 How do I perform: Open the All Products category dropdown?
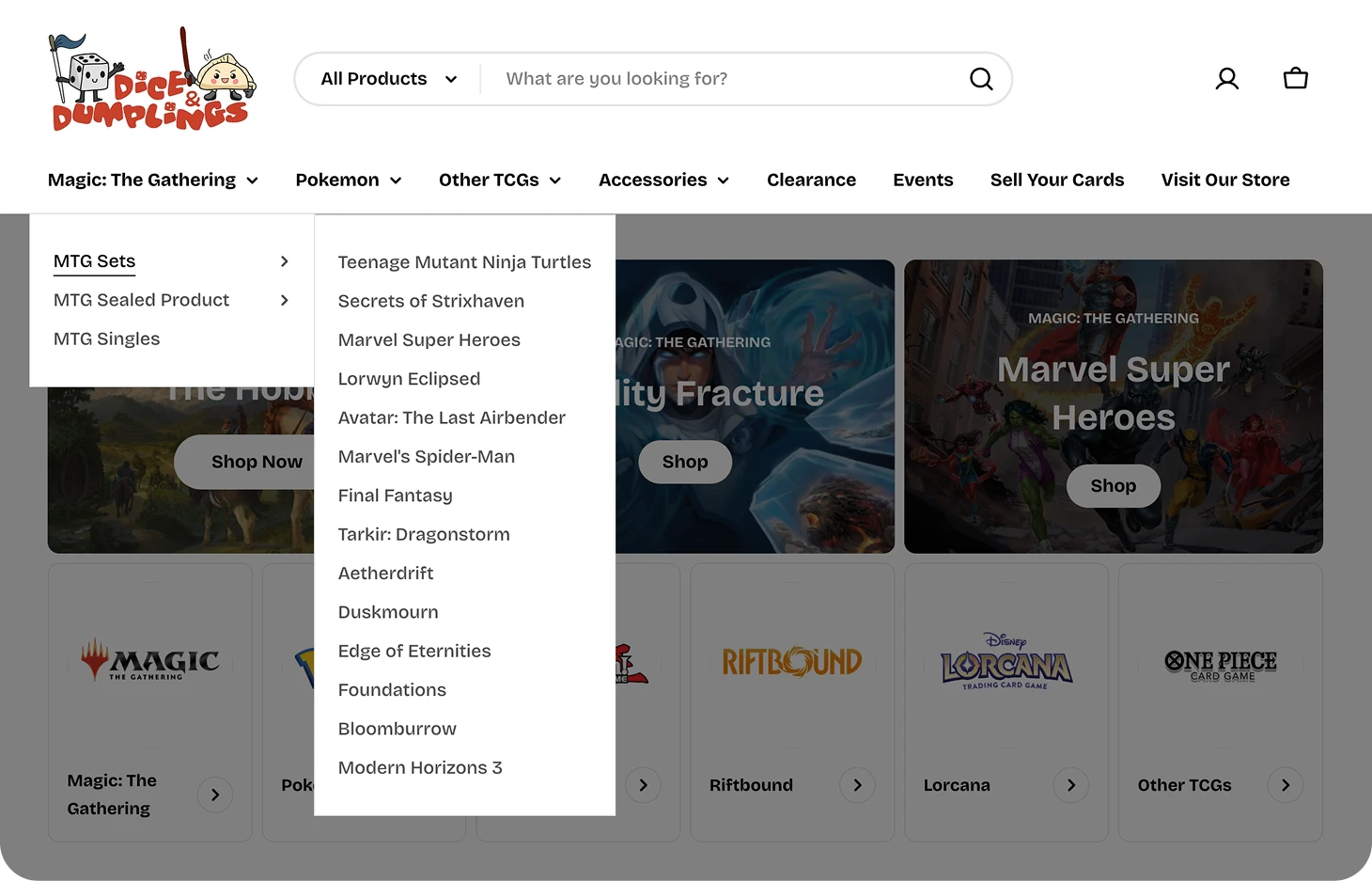pyautogui.click(x=388, y=79)
